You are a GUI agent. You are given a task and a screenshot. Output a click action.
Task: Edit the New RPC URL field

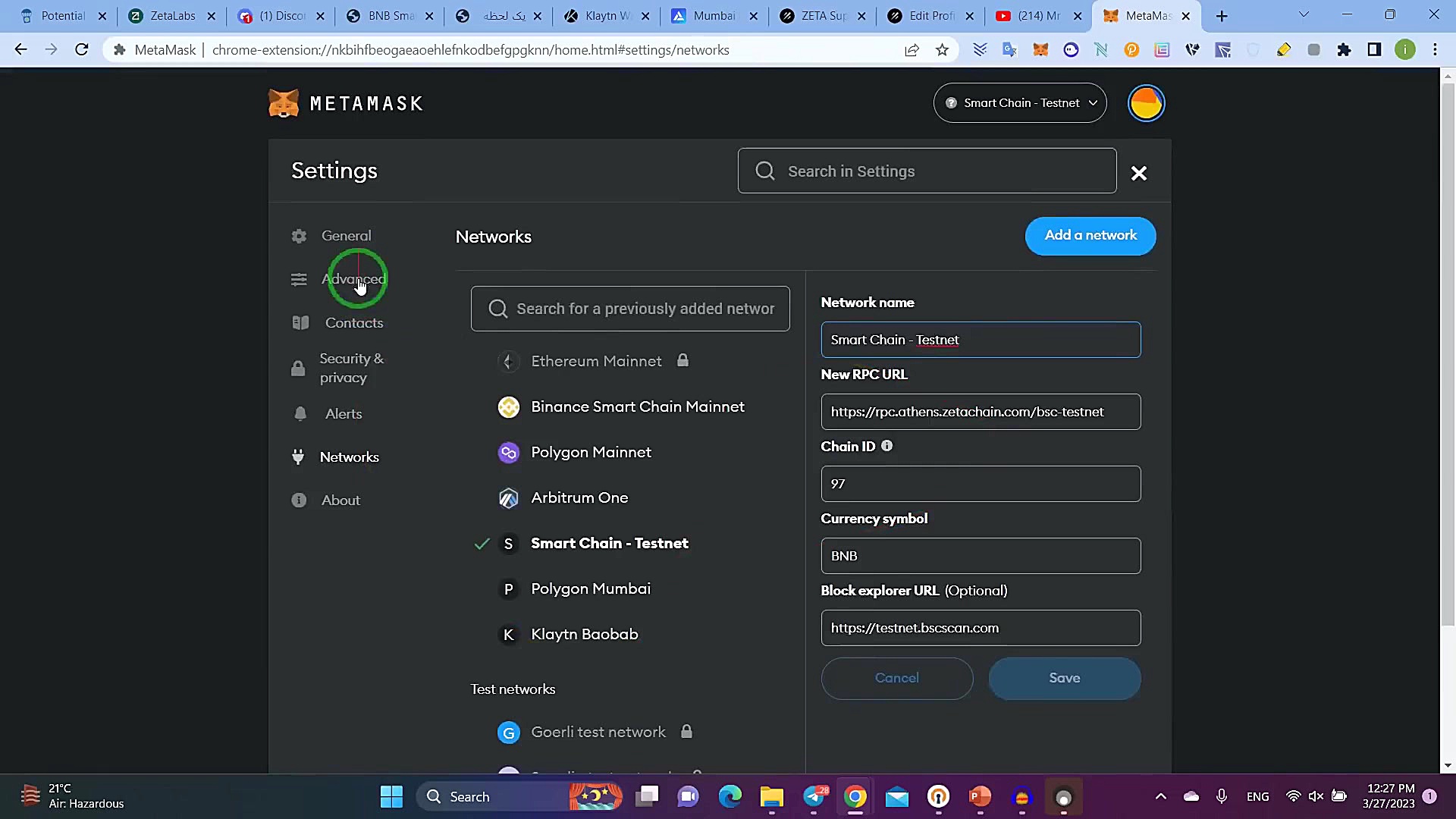coord(980,412)
